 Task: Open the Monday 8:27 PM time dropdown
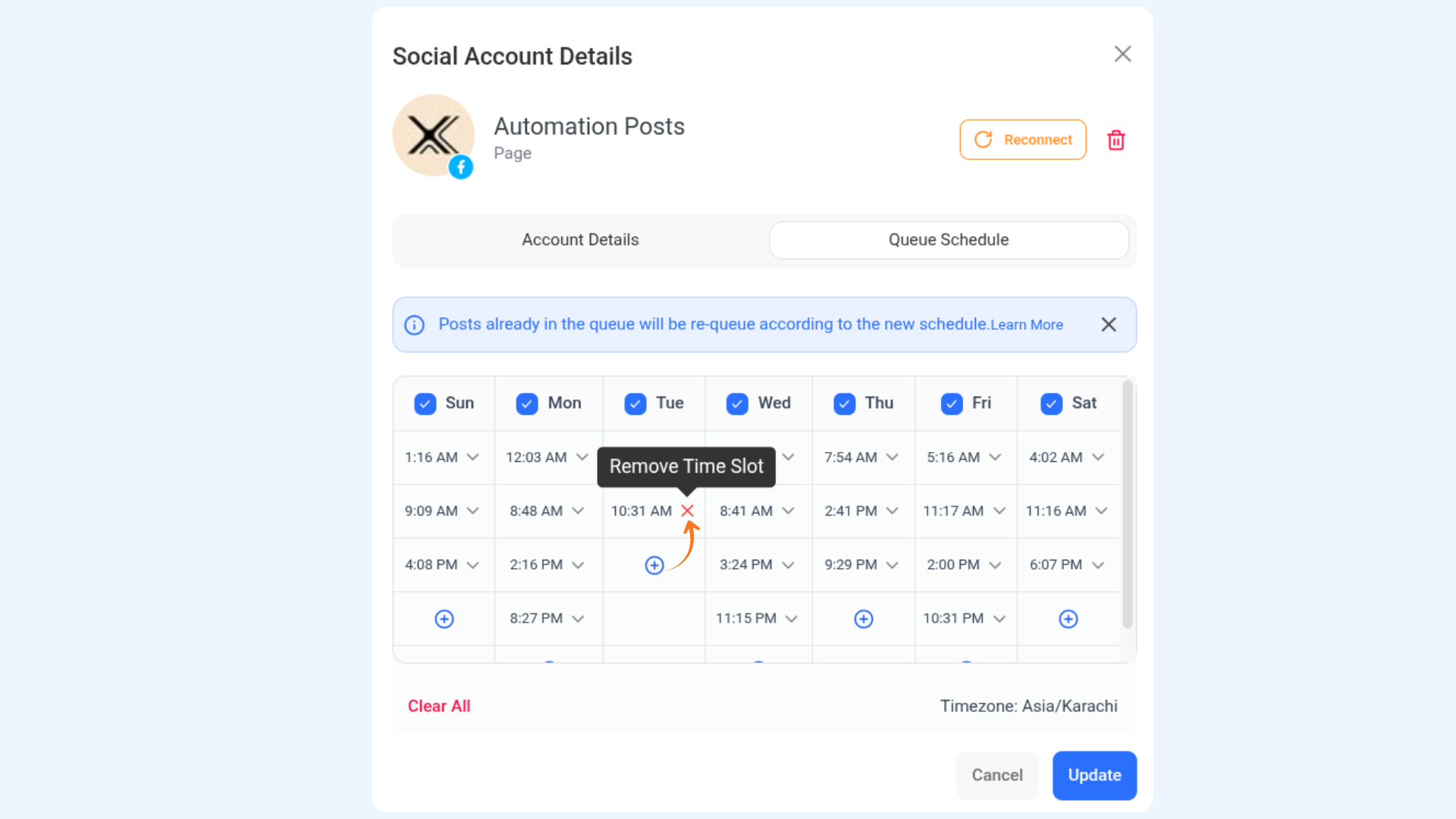tap(578, 619)
